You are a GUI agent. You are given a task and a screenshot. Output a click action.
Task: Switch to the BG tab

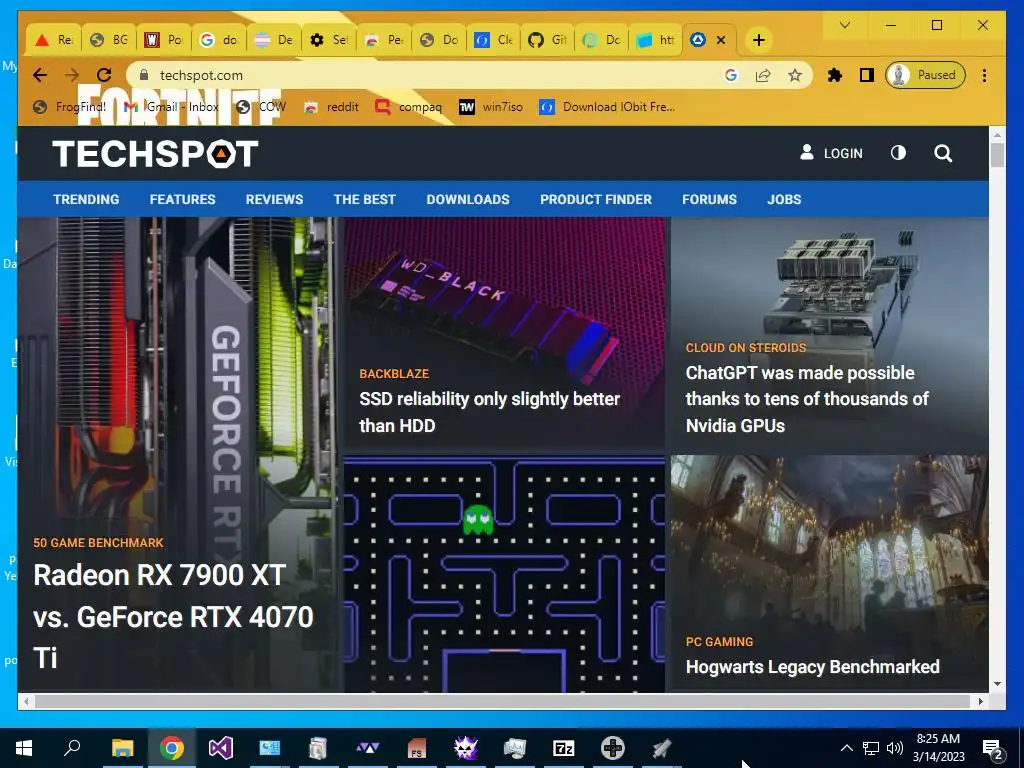coord(108,40)
